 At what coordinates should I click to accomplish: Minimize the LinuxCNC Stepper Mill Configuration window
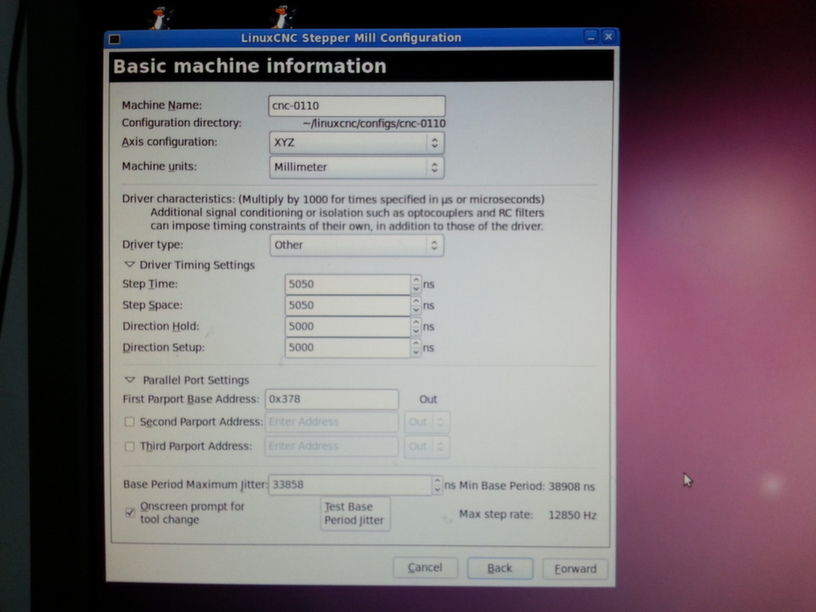[x=591, y=37]
